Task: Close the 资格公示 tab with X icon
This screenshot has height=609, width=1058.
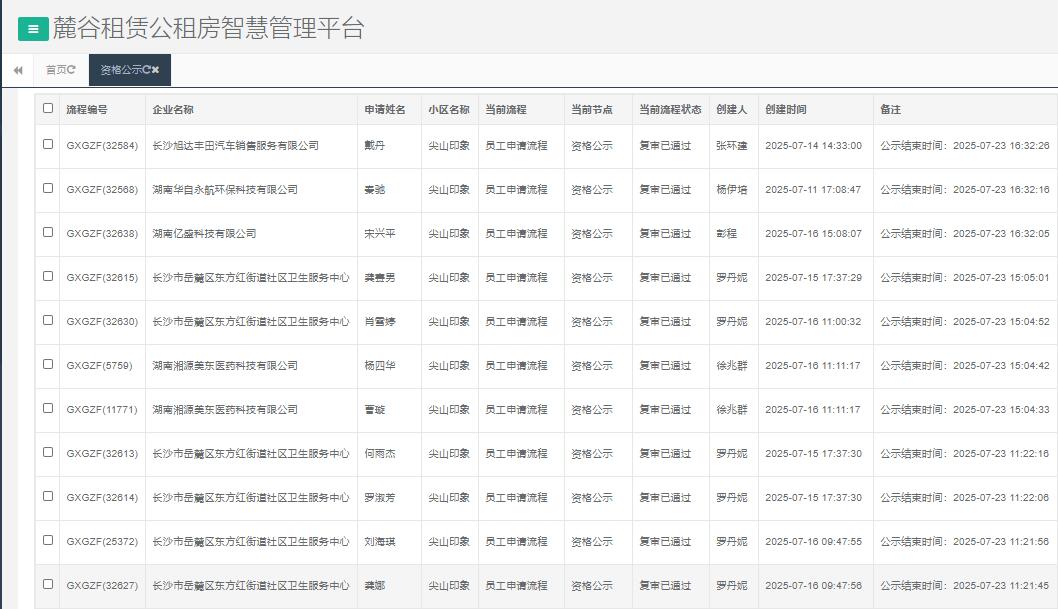Action: click(x=156, y=70)
